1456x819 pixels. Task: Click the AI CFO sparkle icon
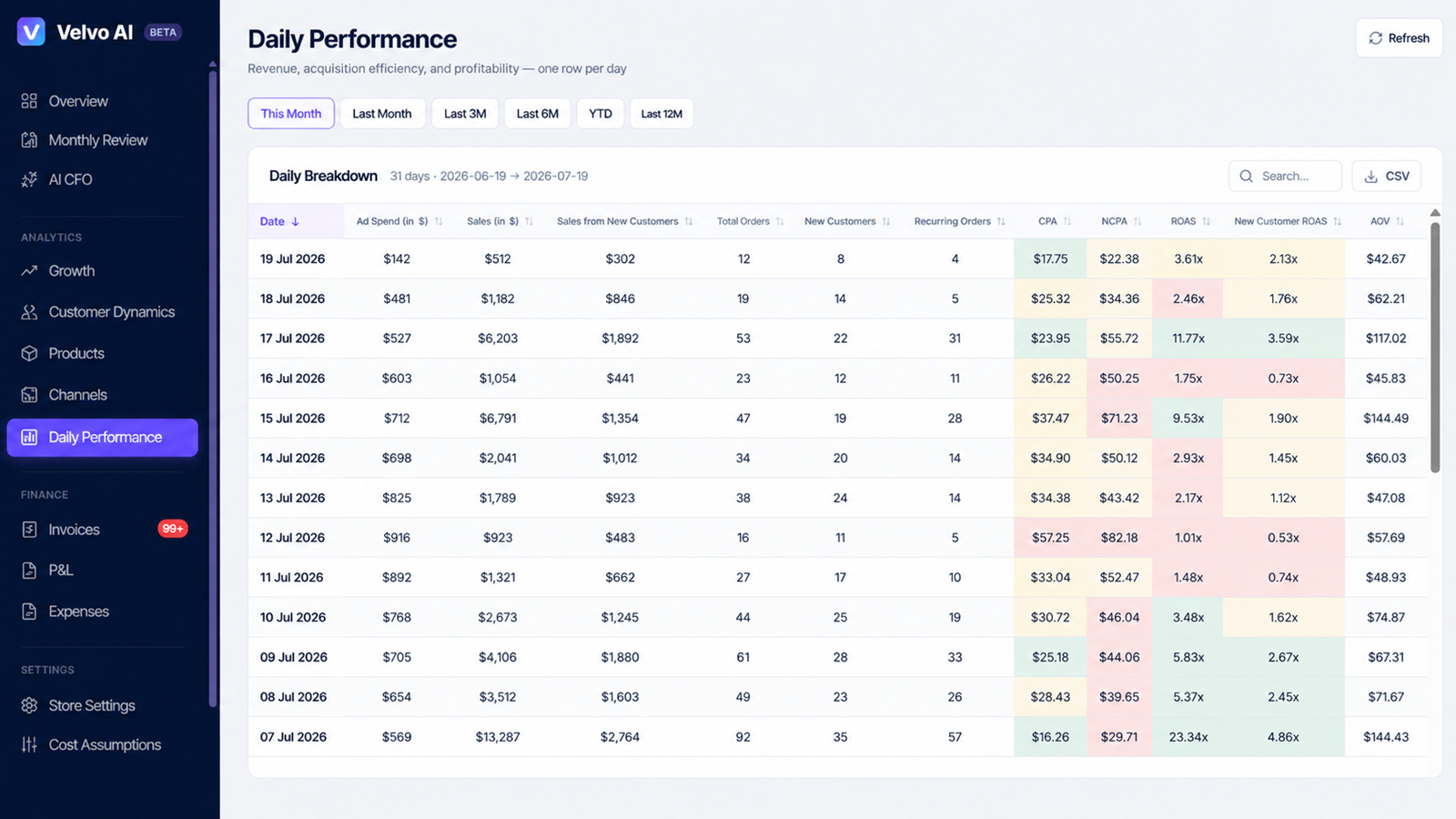29,179
